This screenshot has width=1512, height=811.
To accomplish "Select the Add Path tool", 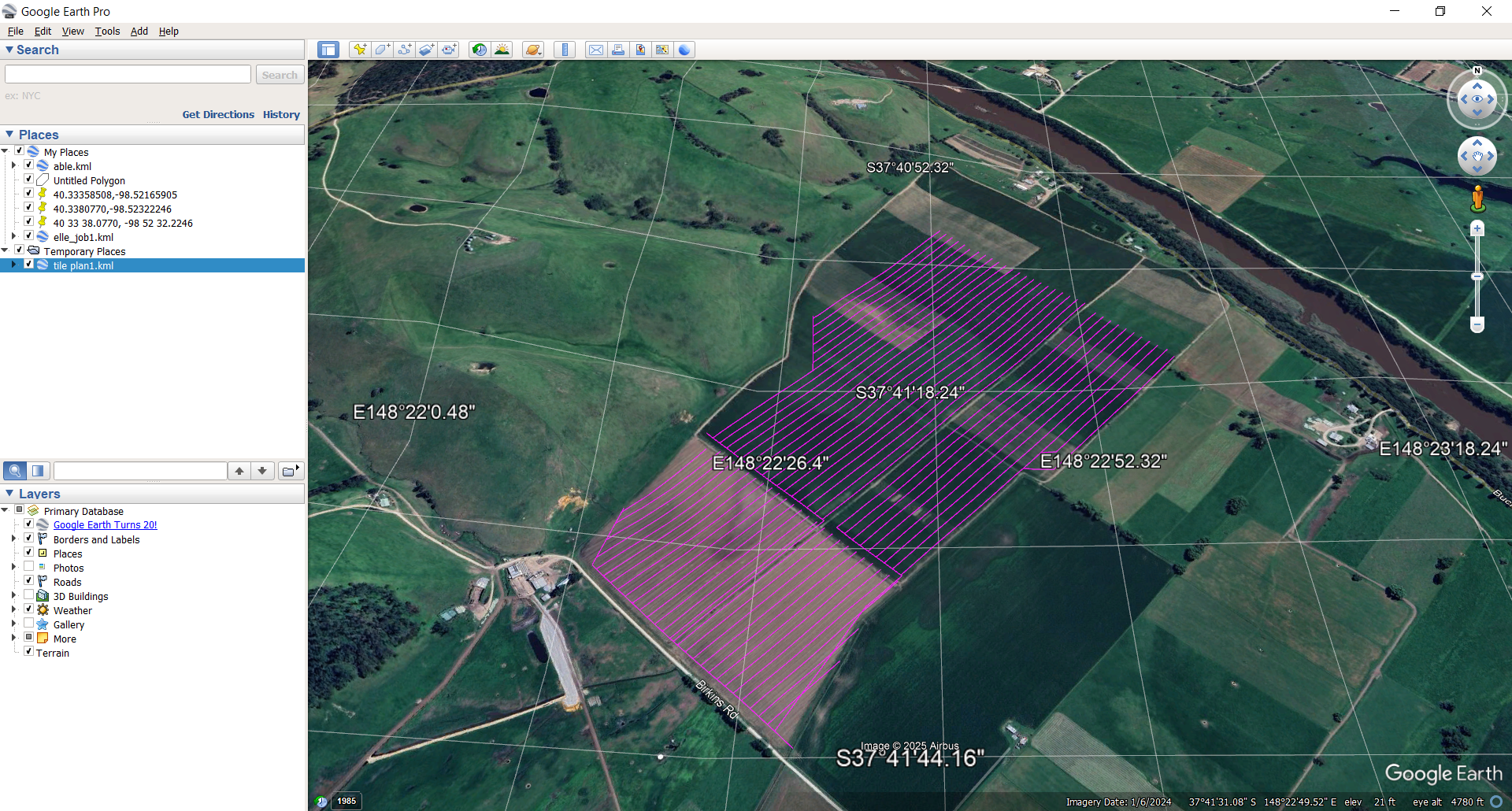I will 404,50.
